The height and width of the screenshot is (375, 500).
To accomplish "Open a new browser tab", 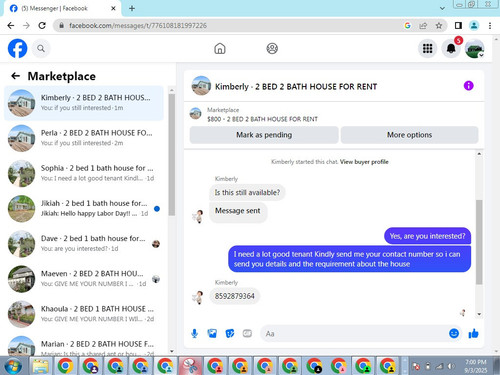I will point(132,8).
